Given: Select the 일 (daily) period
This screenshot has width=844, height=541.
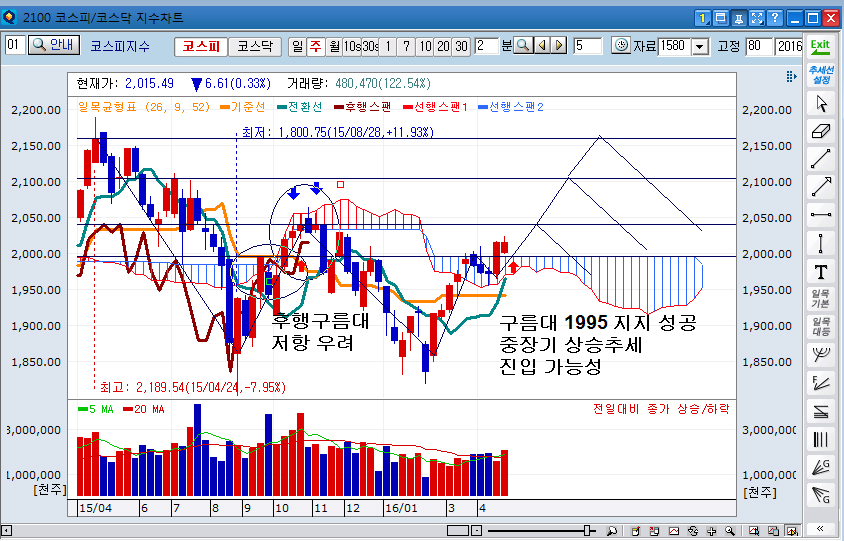Looking at the screenshot, I should 297,46.
